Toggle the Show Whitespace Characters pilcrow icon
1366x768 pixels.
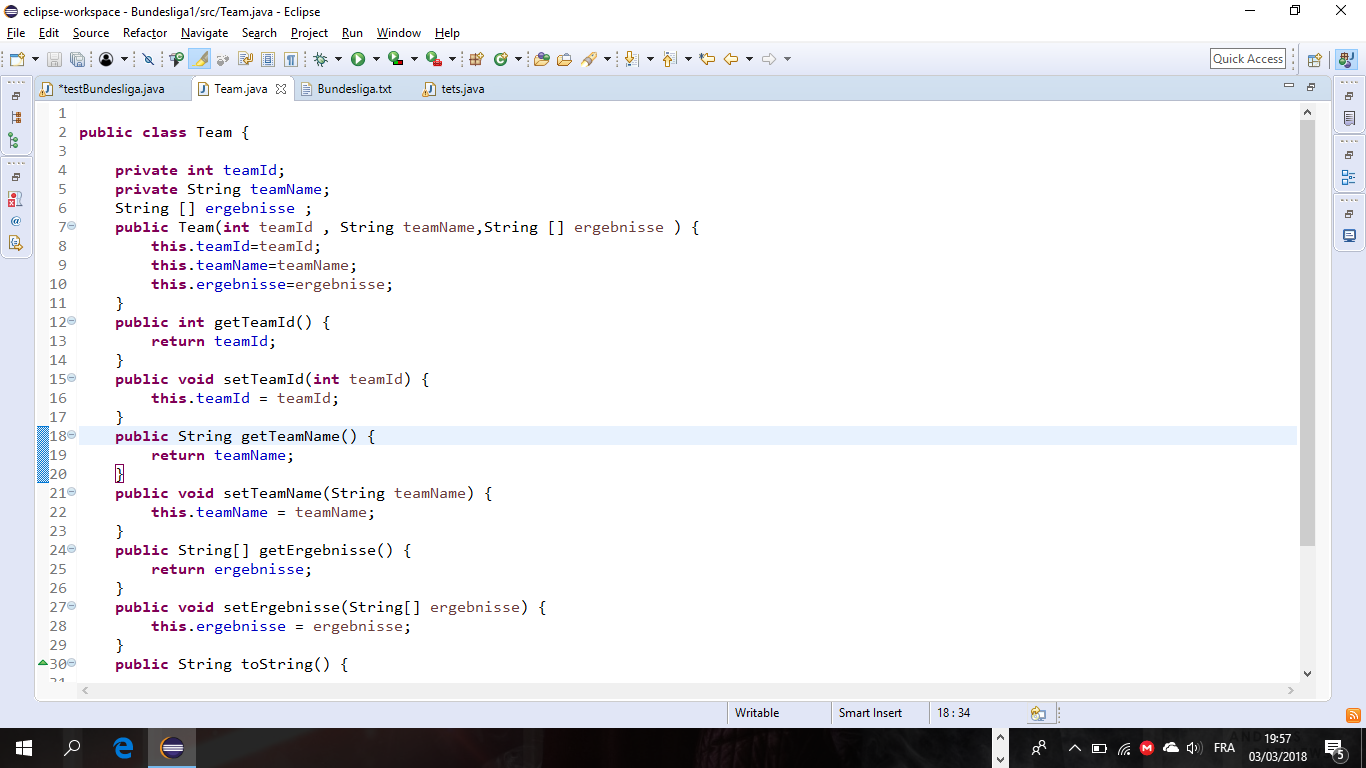pos(291,59)
